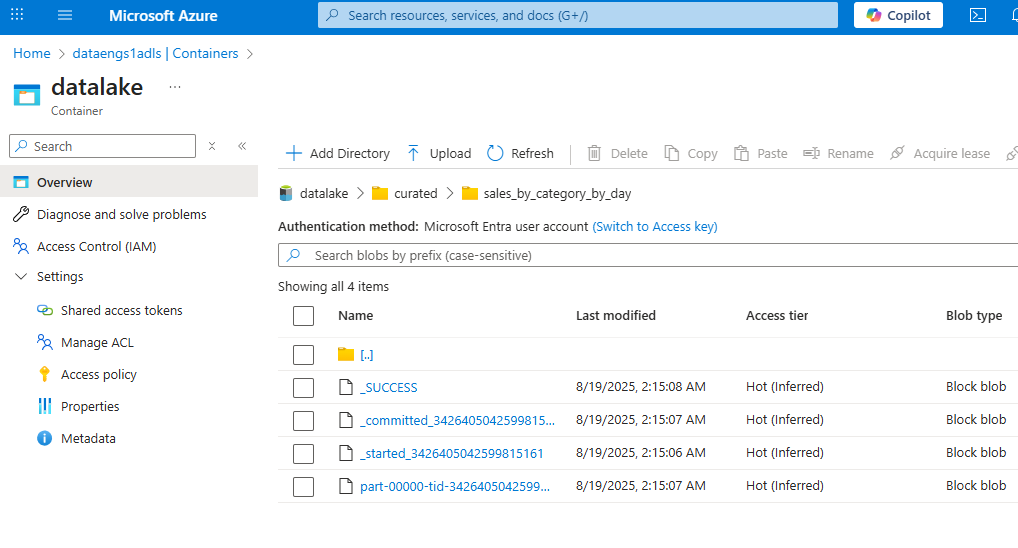The width and height of the screenshot is (1018, 548).
Task: Tick the select-all header checkbox
Action: point(303,316)
